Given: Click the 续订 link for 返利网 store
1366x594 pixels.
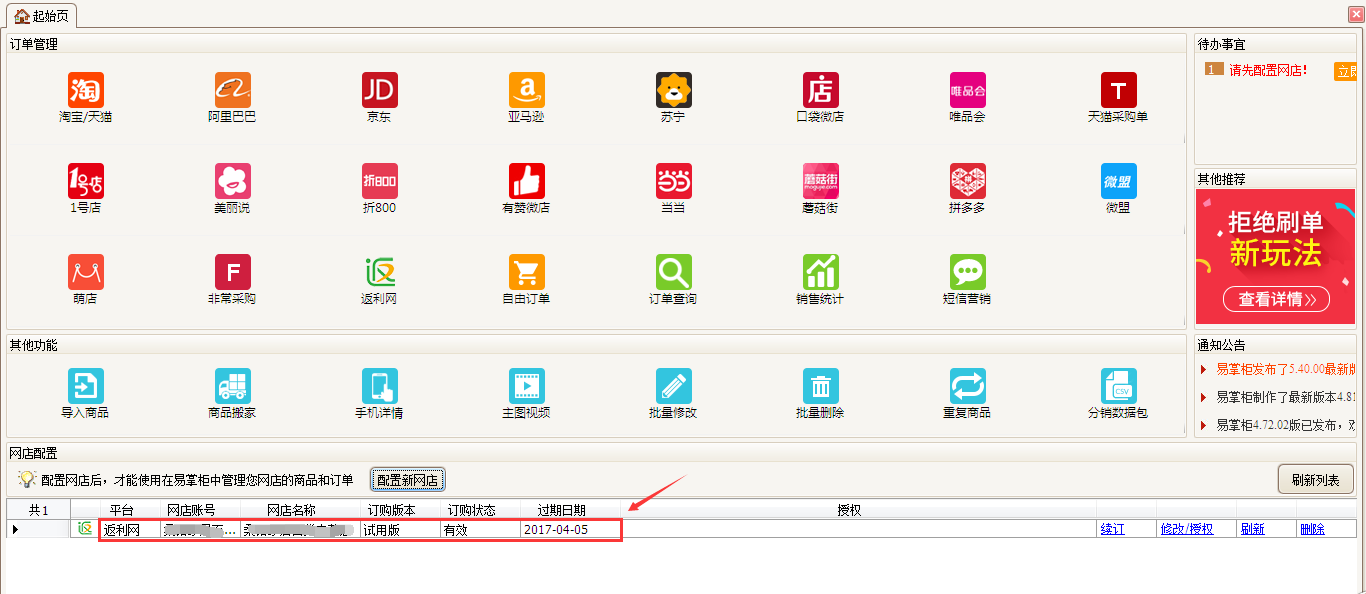Looking at the screenshot, I should [1112, 529].
